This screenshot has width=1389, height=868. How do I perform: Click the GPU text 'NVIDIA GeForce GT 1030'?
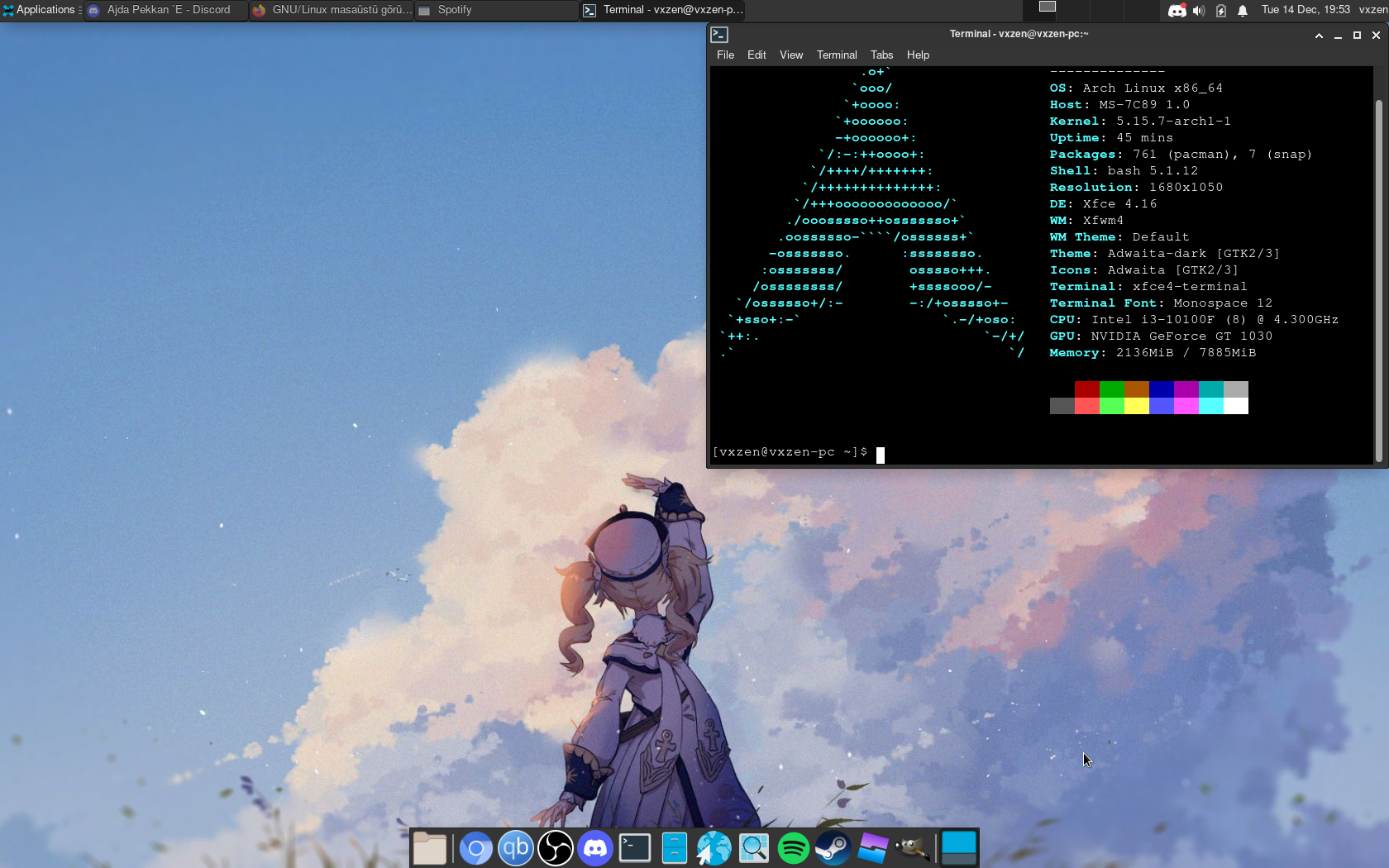tap(1181, 336)
